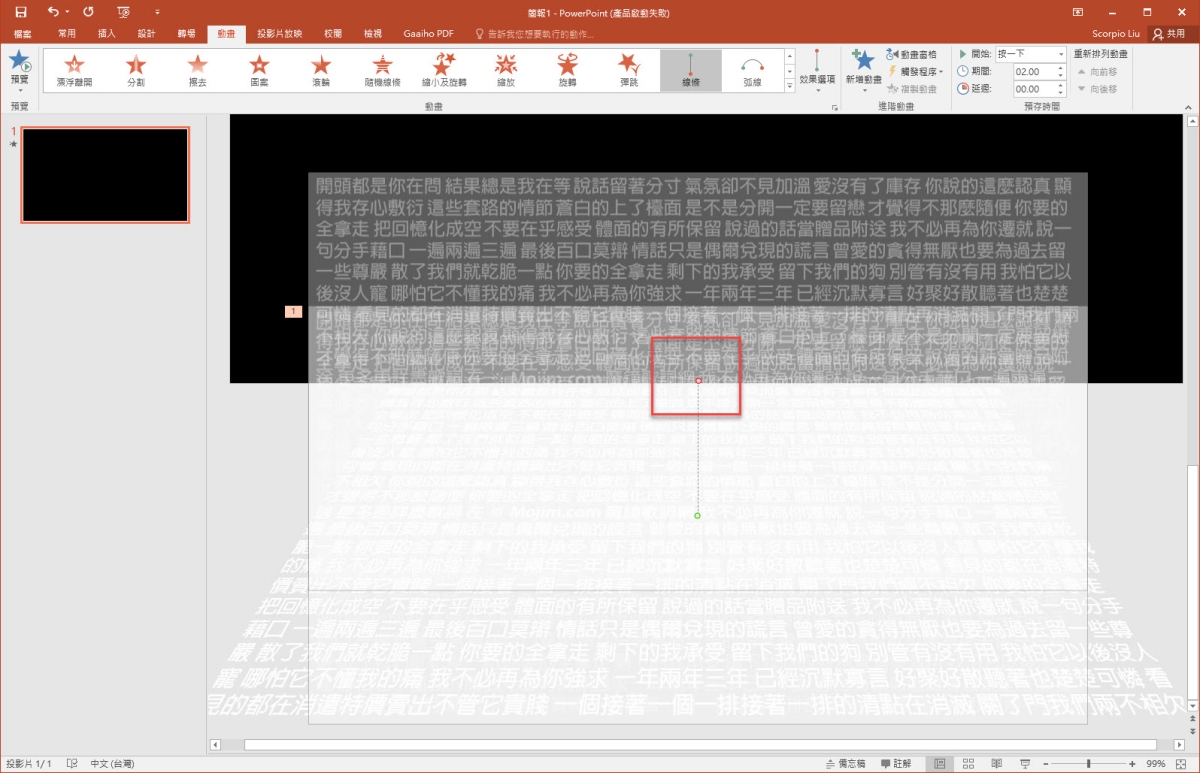Open the 投影片放映 (Slide Show) tab
1200x773 pixels.
click(279, 33)
